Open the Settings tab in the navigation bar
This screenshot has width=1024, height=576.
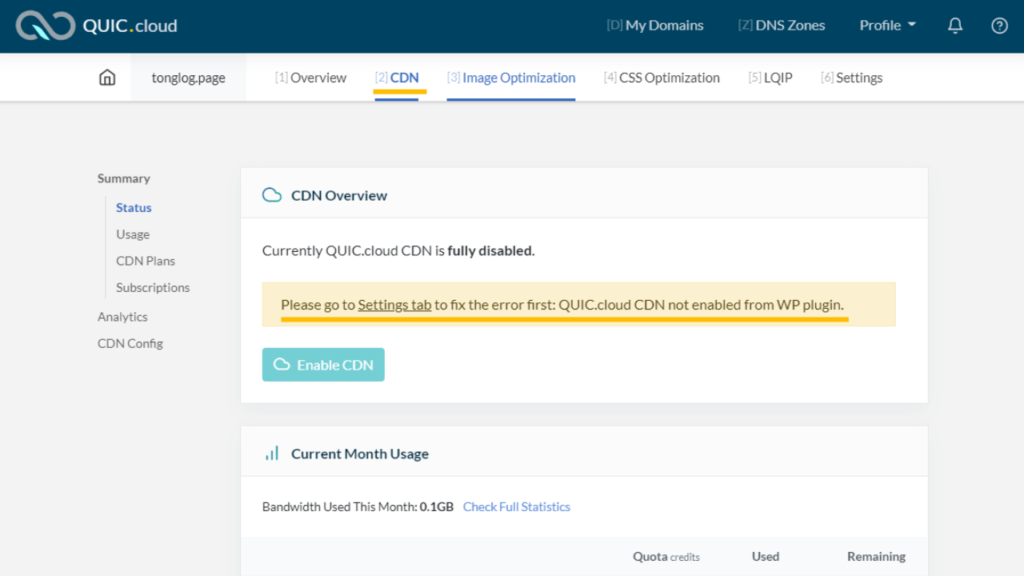852,77
